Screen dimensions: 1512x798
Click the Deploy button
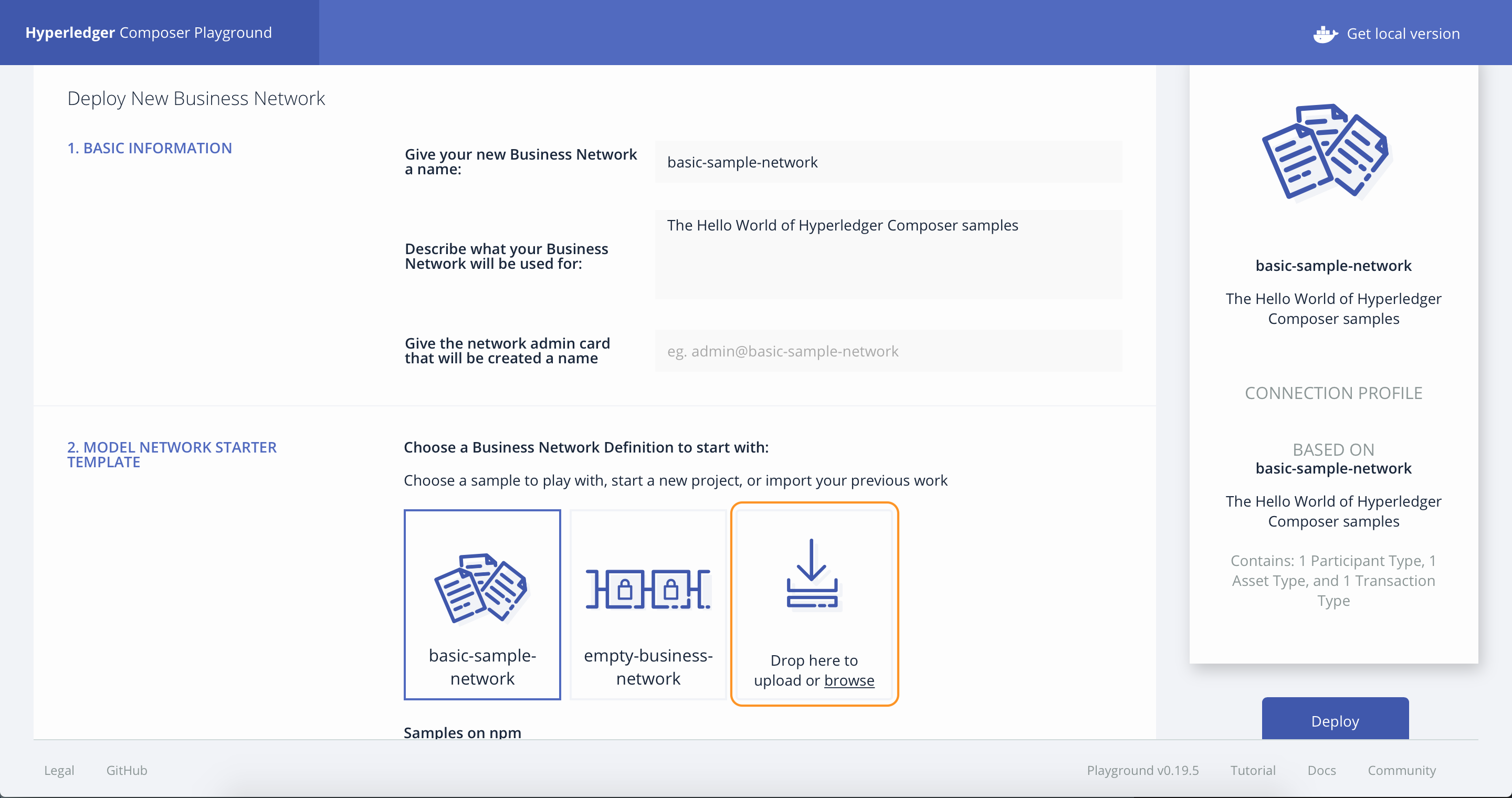pyautogui.click(x=1335, y=720)
